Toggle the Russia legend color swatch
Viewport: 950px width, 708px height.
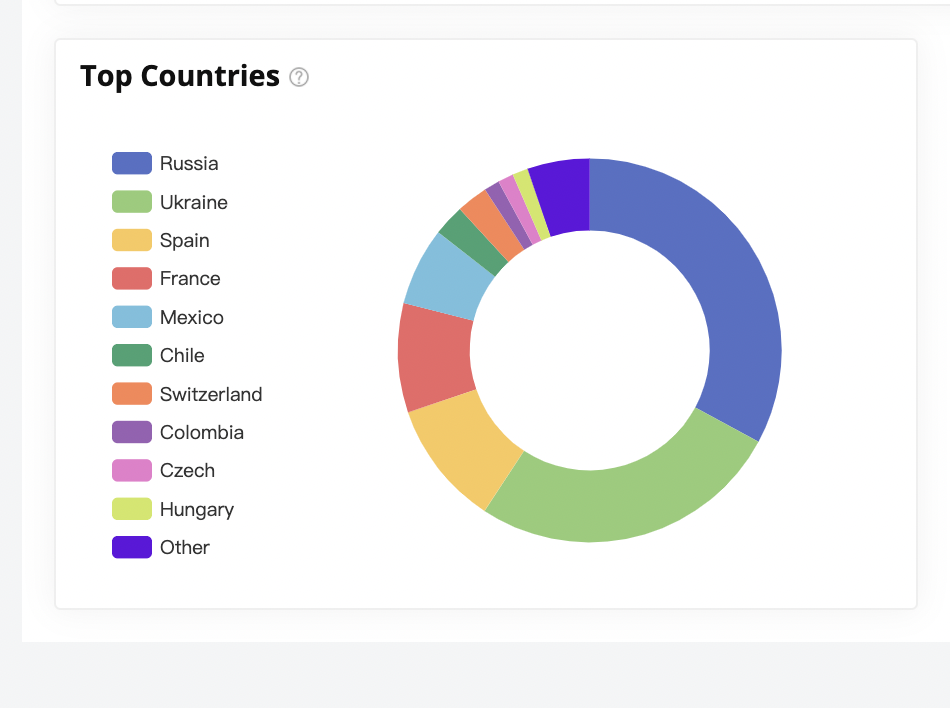pos(131,164)
